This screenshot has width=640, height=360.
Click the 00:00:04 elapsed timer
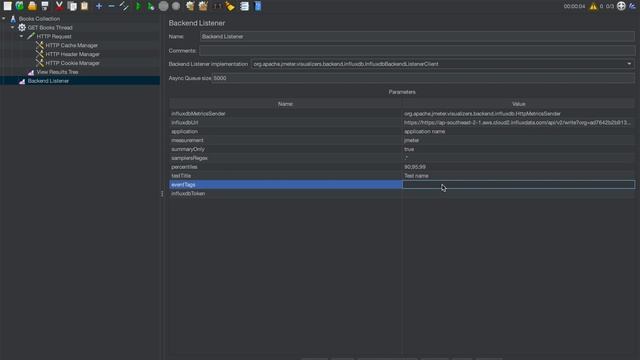574,6
